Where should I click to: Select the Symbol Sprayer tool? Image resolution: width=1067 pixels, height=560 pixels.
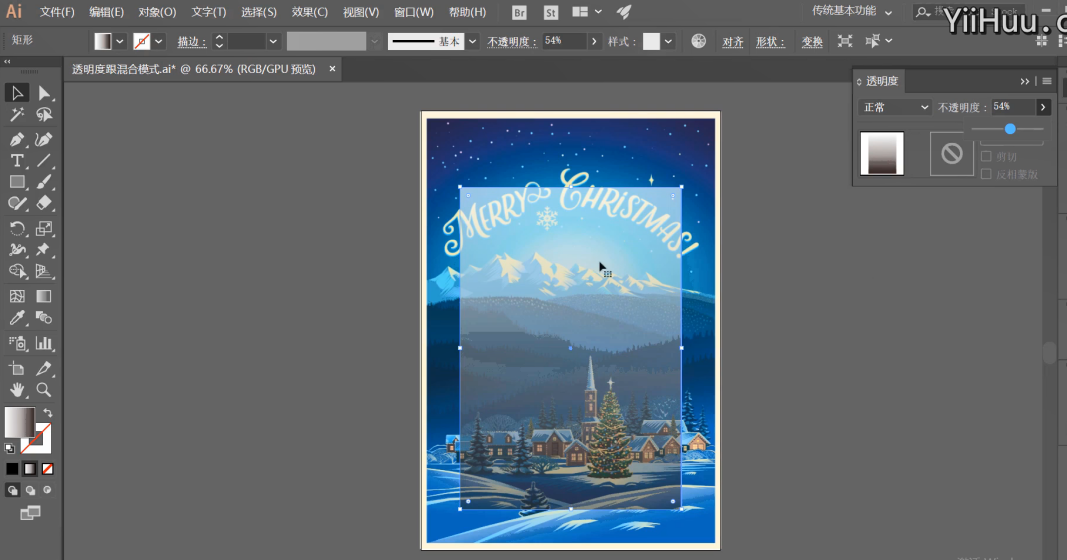[17, 343]
